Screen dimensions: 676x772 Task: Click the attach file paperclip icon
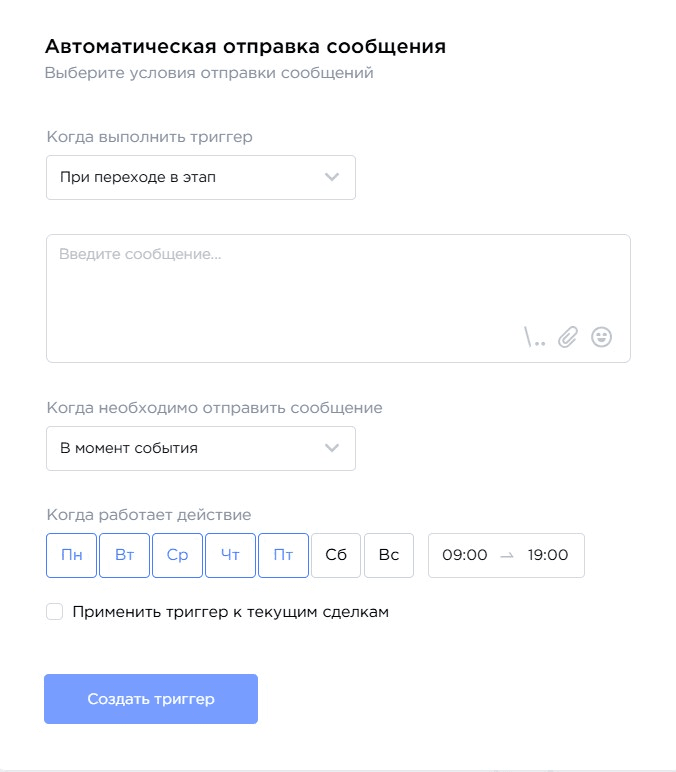point(568,337)
